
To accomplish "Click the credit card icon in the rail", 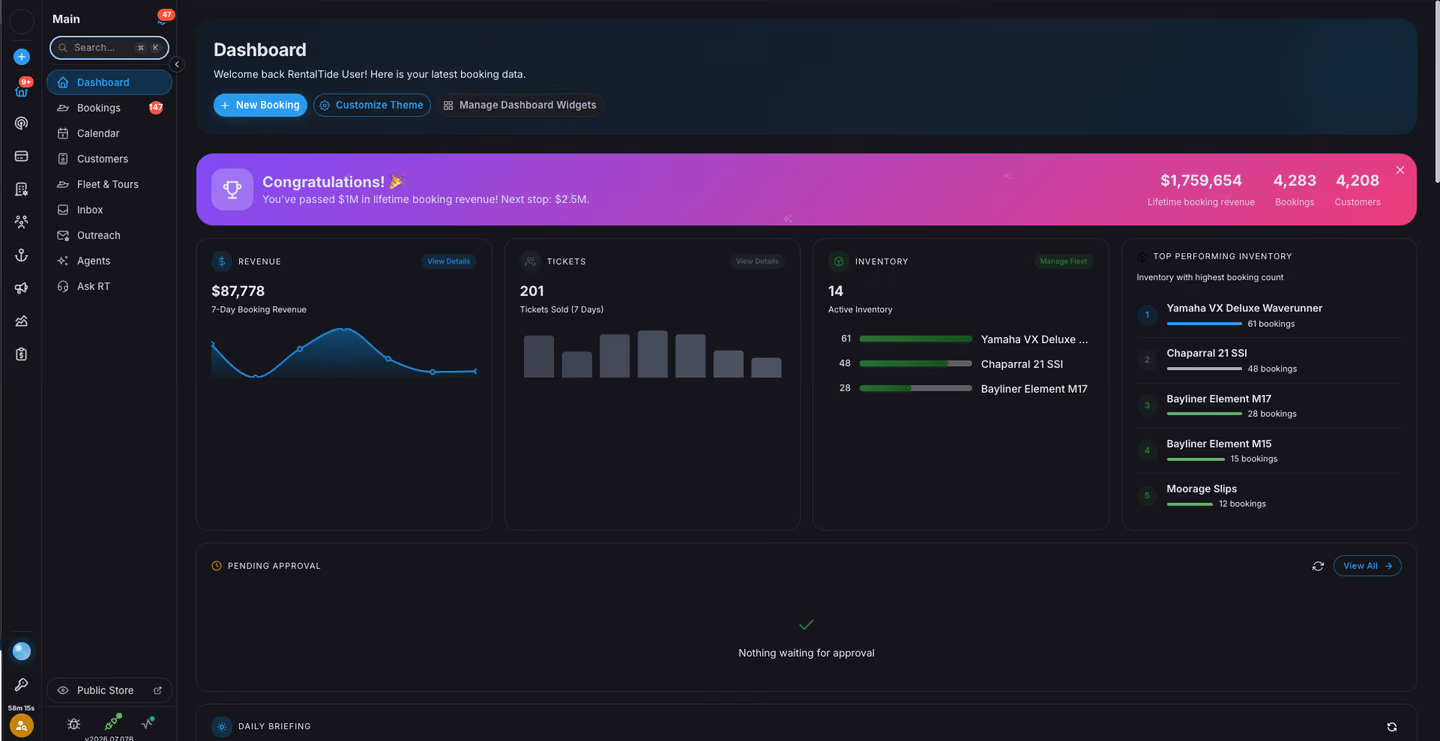I will [x=21, y=156].
